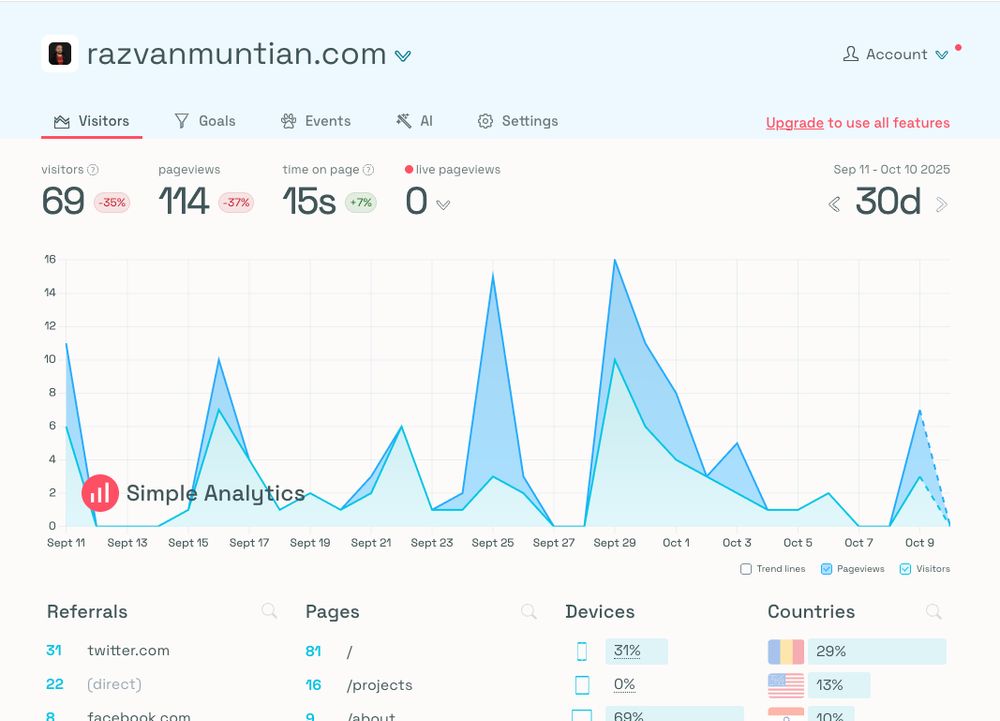
Task: Click the 0% tablet device value
Action: click(x=624, y=685)
